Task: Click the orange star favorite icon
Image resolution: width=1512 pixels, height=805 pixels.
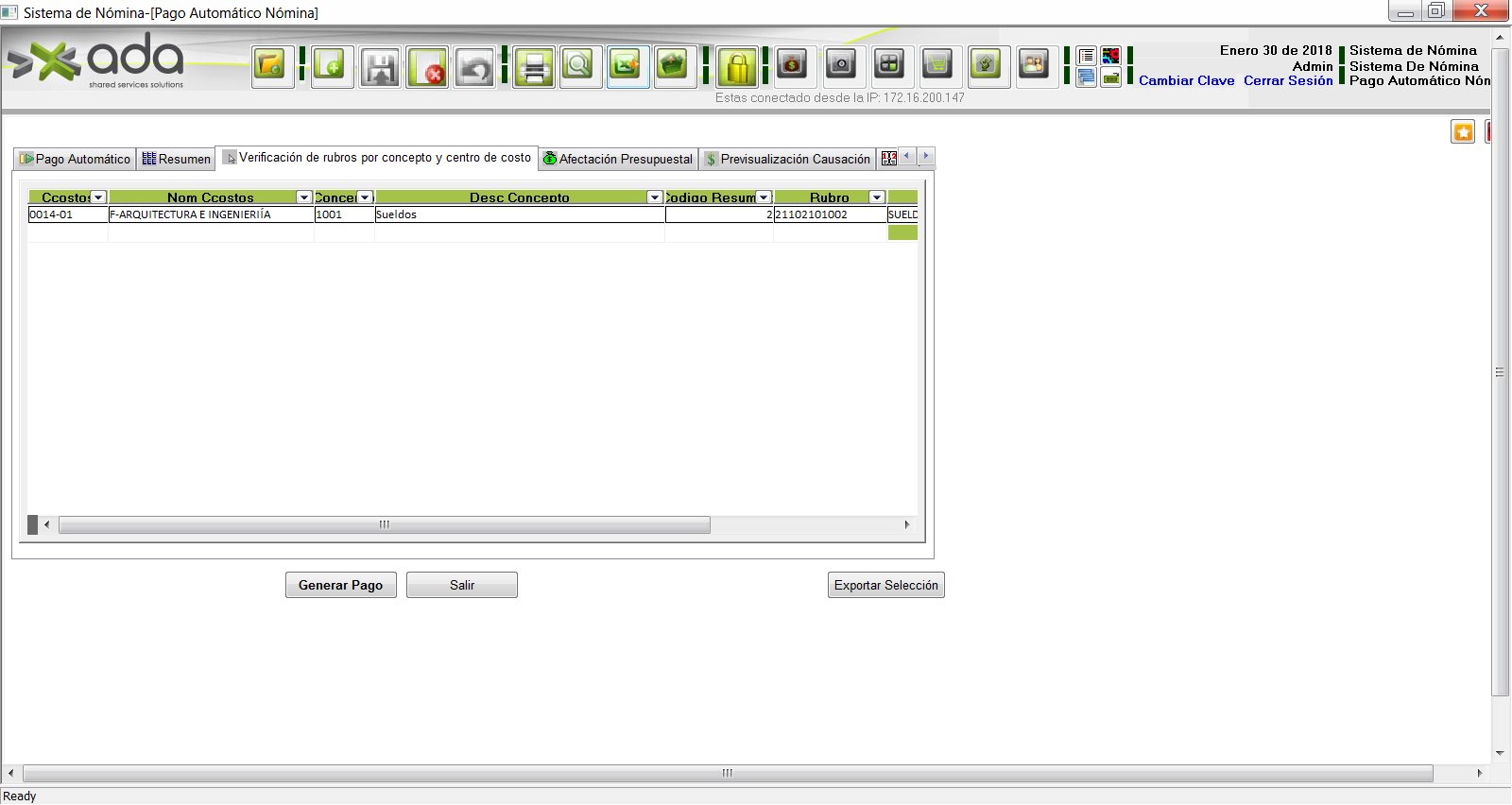Action: [x=1462, y=132]
